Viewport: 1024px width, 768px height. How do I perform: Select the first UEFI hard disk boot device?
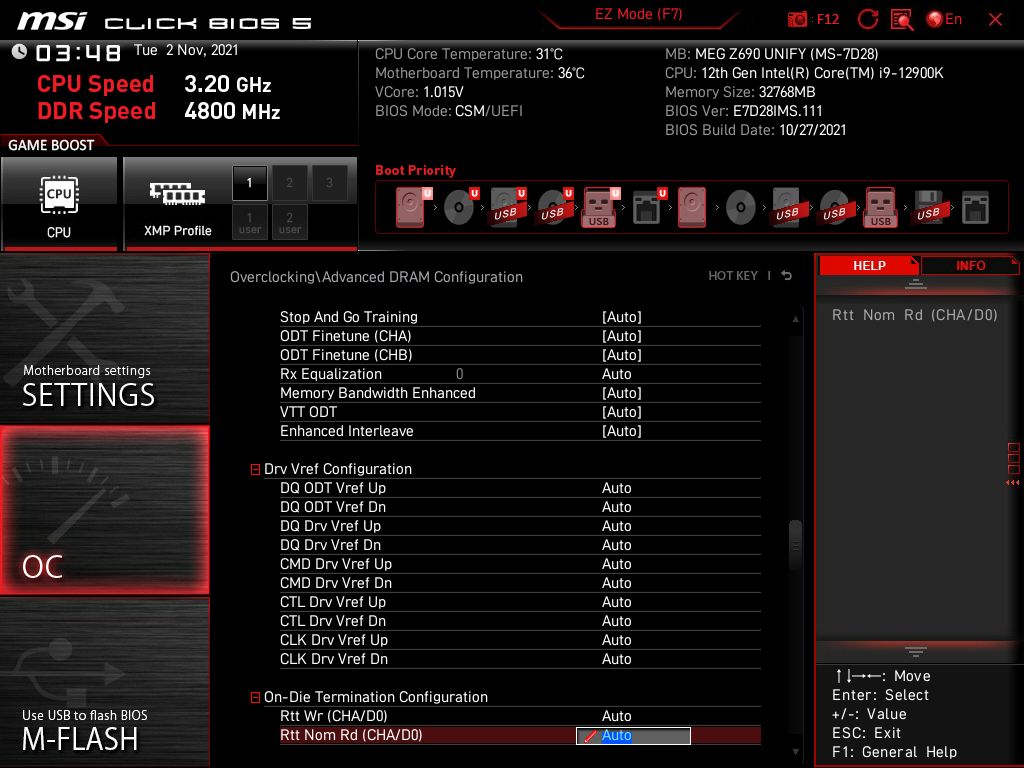point(413,207)
